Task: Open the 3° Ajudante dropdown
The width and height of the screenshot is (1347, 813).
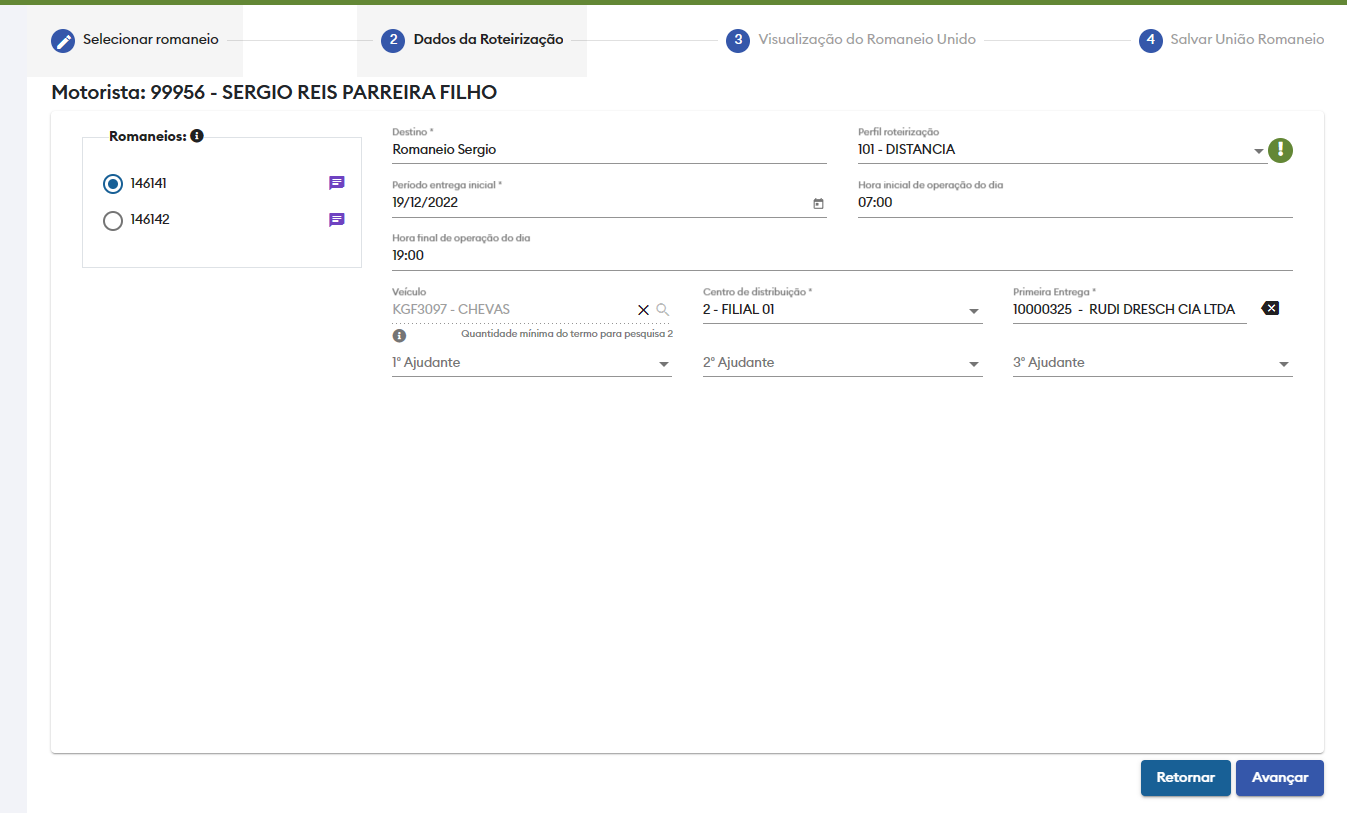Action: tap(1283, 364)
